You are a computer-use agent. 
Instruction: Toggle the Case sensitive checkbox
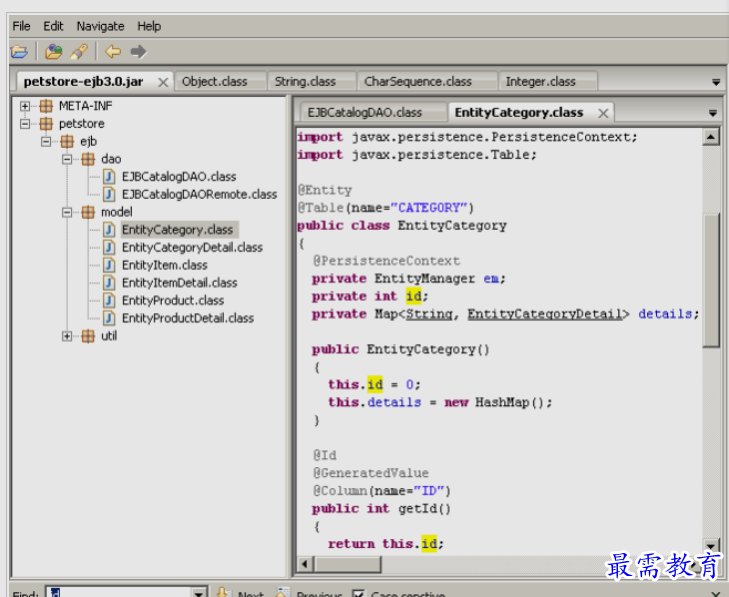point(358,593)
